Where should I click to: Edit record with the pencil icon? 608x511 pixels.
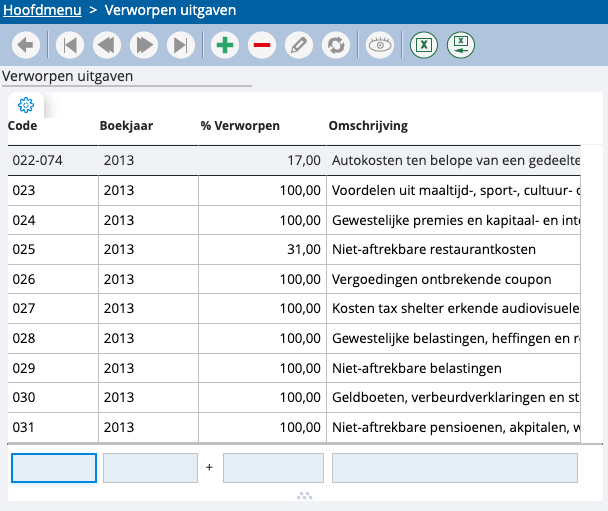pos(297,45)
